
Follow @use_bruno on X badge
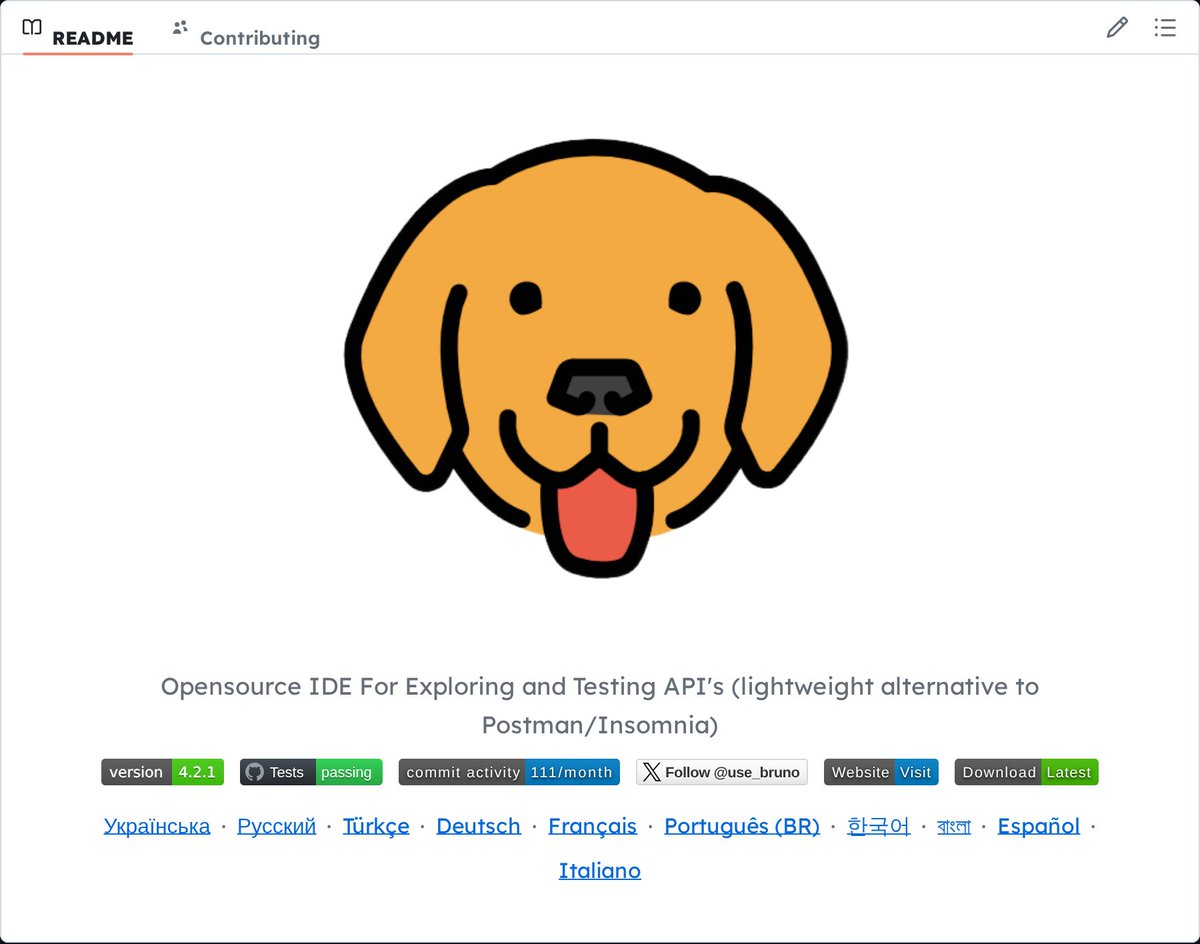pos(722,772)
